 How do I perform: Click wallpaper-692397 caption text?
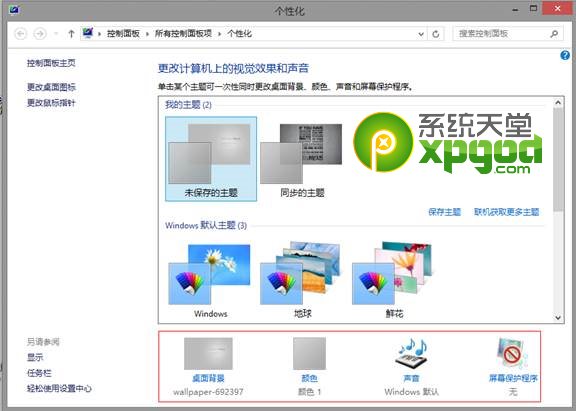point(208,392)
